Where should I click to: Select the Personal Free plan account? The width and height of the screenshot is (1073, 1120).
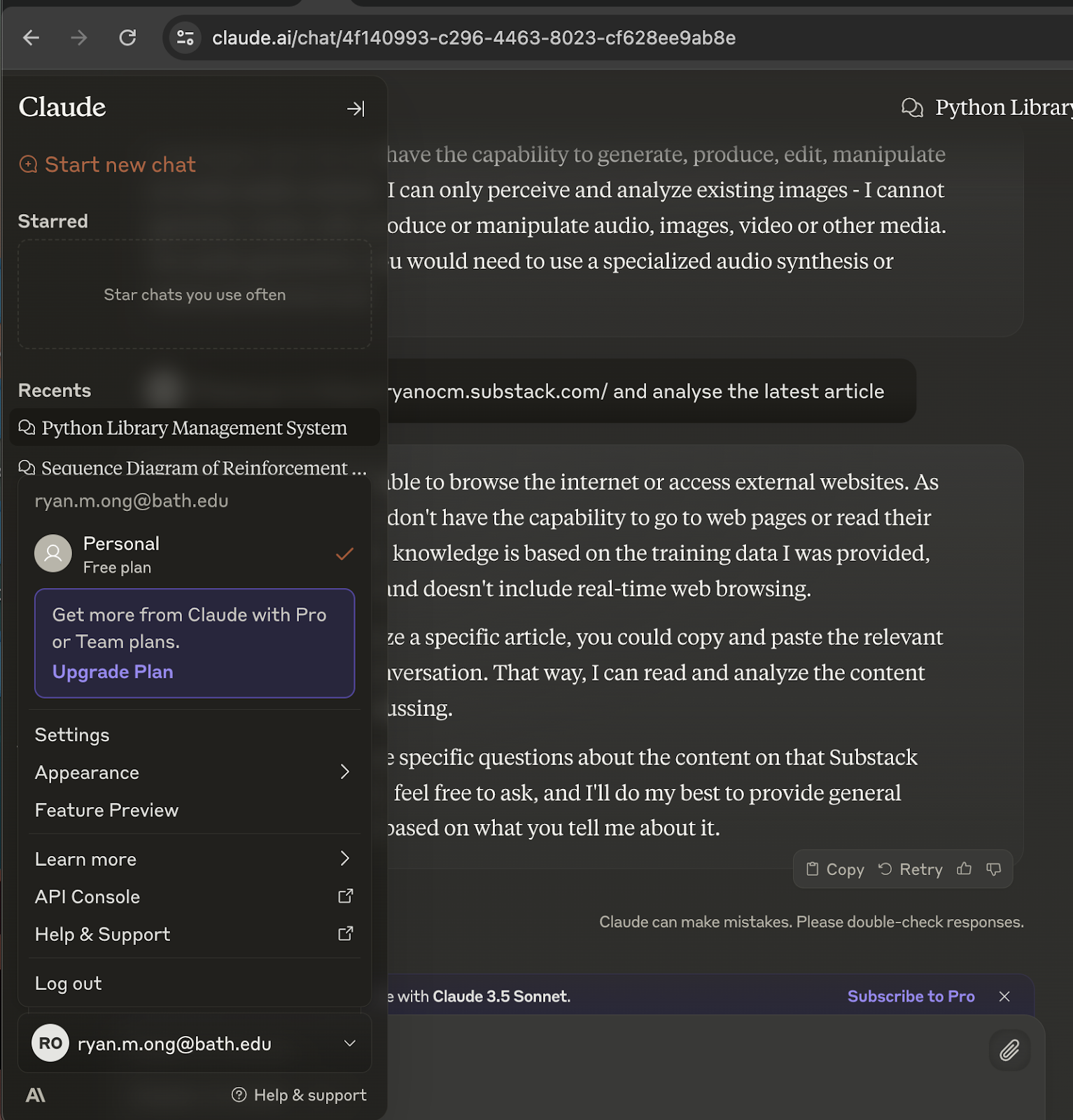[x=195, y=554]
